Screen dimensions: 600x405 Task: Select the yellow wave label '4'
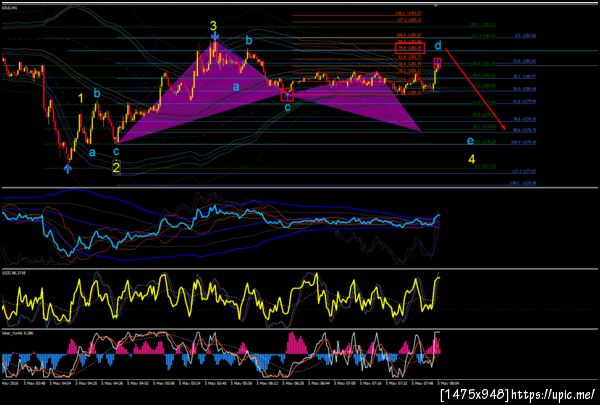click(x=472, y=159)
